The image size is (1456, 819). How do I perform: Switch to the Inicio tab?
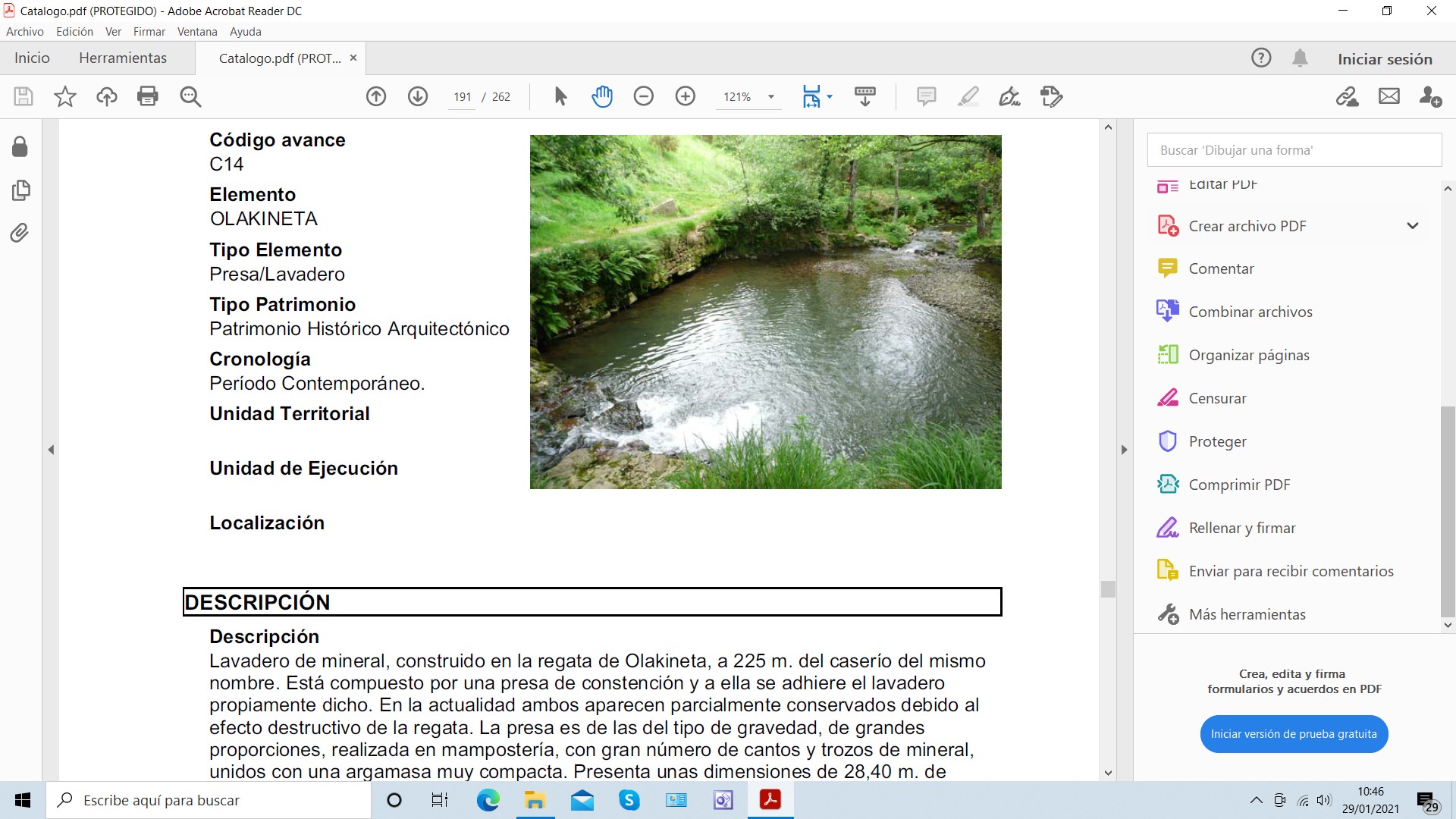pyautogui.click(x=32, y=58)
